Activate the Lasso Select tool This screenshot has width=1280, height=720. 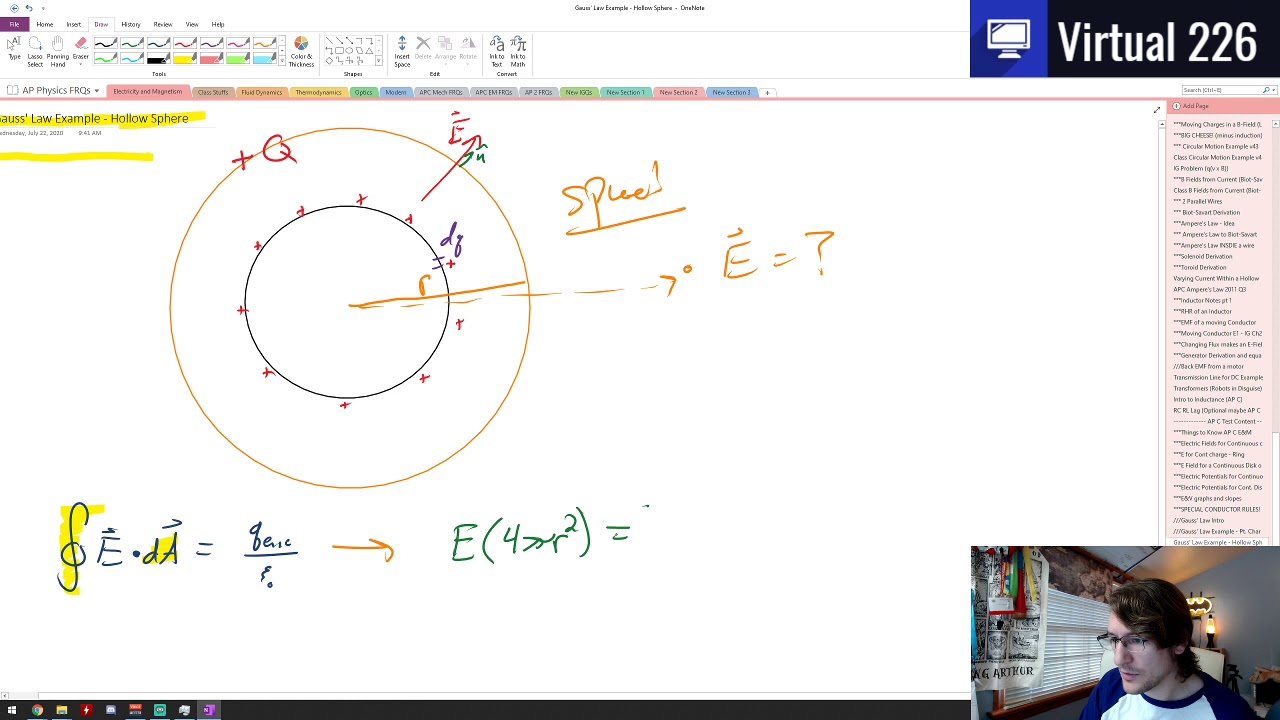[x=35, y=52]
